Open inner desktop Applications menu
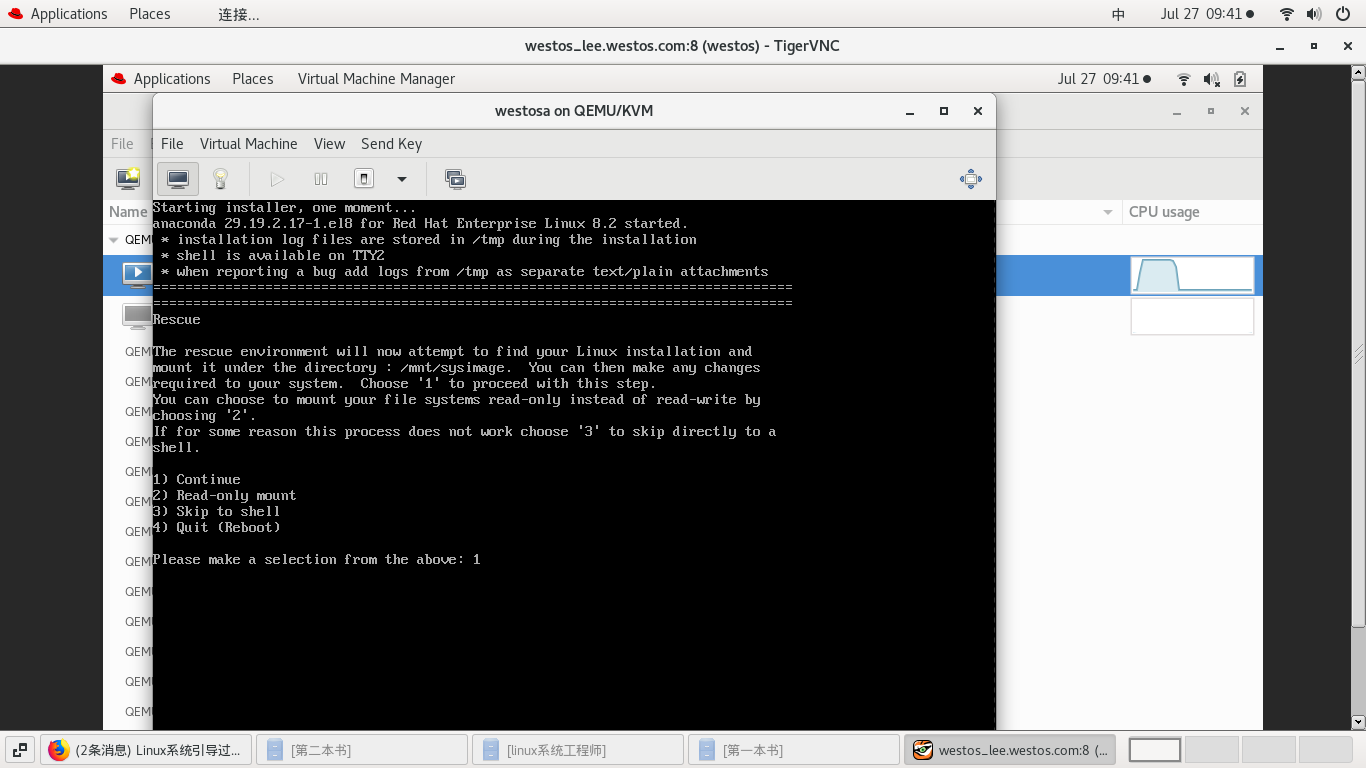This screenshot has width=1366, height=768. tap(160, 79)
